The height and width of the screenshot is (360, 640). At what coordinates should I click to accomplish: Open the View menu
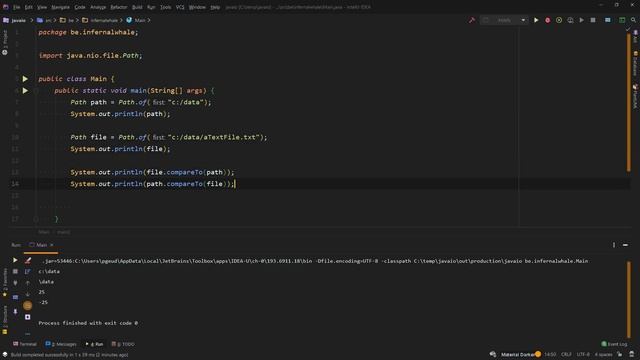tap(42, 7)
